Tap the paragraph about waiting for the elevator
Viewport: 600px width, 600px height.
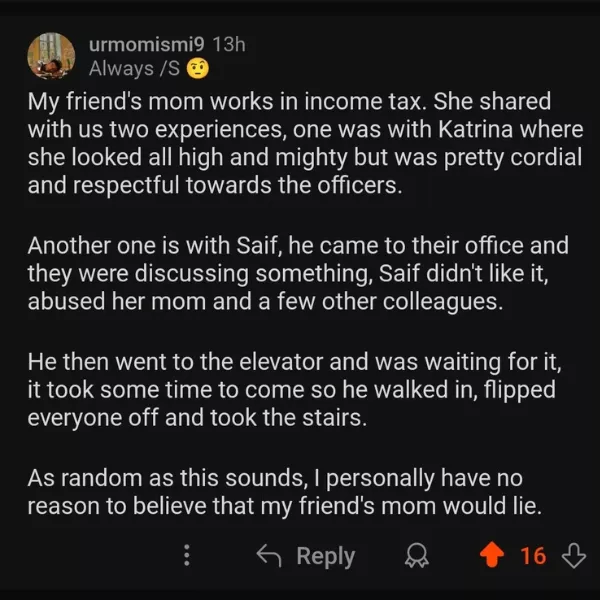coord(290,388)
